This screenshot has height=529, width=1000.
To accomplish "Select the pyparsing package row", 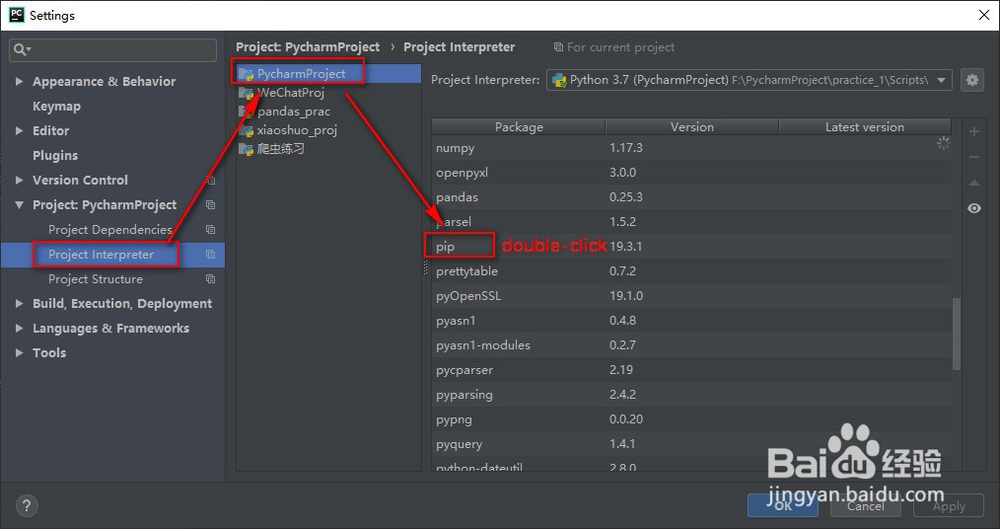I will click(691, 395).
